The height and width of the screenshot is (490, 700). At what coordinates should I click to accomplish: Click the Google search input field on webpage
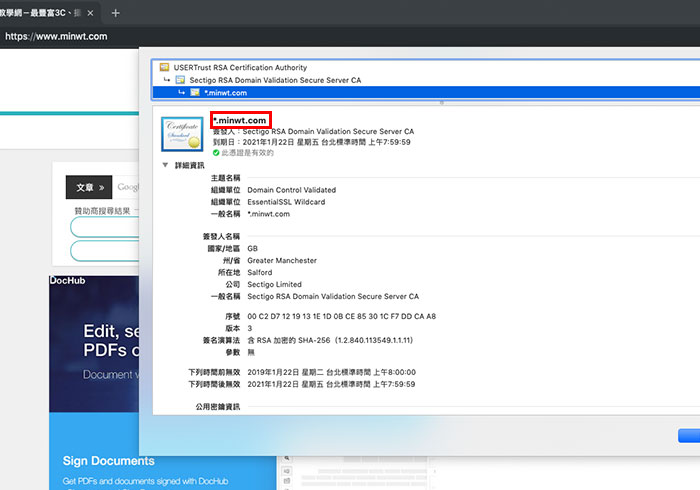pyautogui.click(x=128, y=187)
